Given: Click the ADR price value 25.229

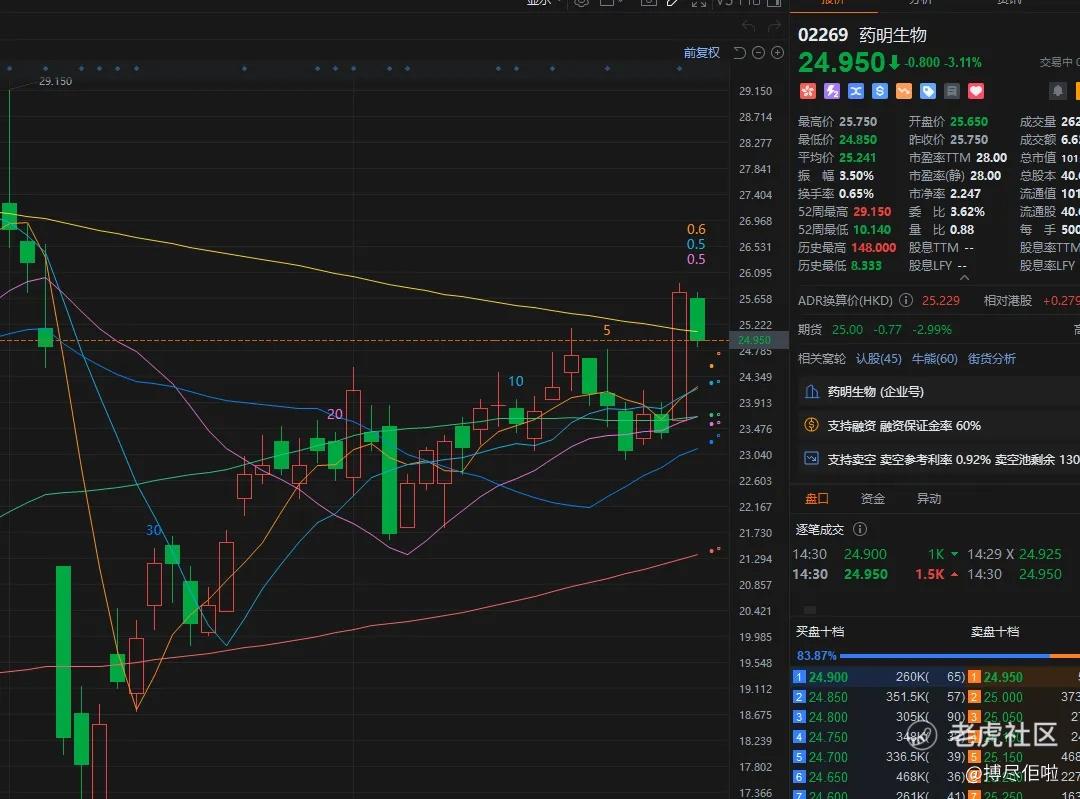Looking at the screenshot, I should (941, 300).
